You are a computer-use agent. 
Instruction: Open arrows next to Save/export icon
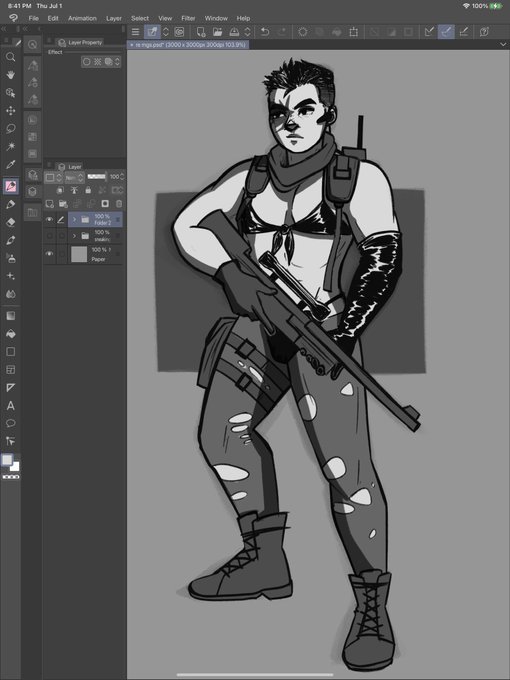[247, 32]
